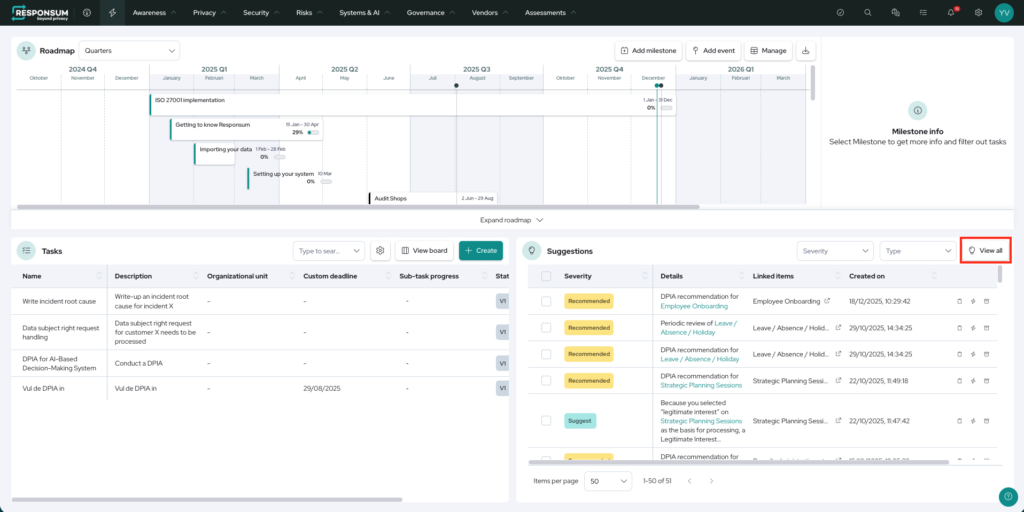Check the first Recommended suggestion row
This screenshot has height=512, width=1024.
[545, 300]
